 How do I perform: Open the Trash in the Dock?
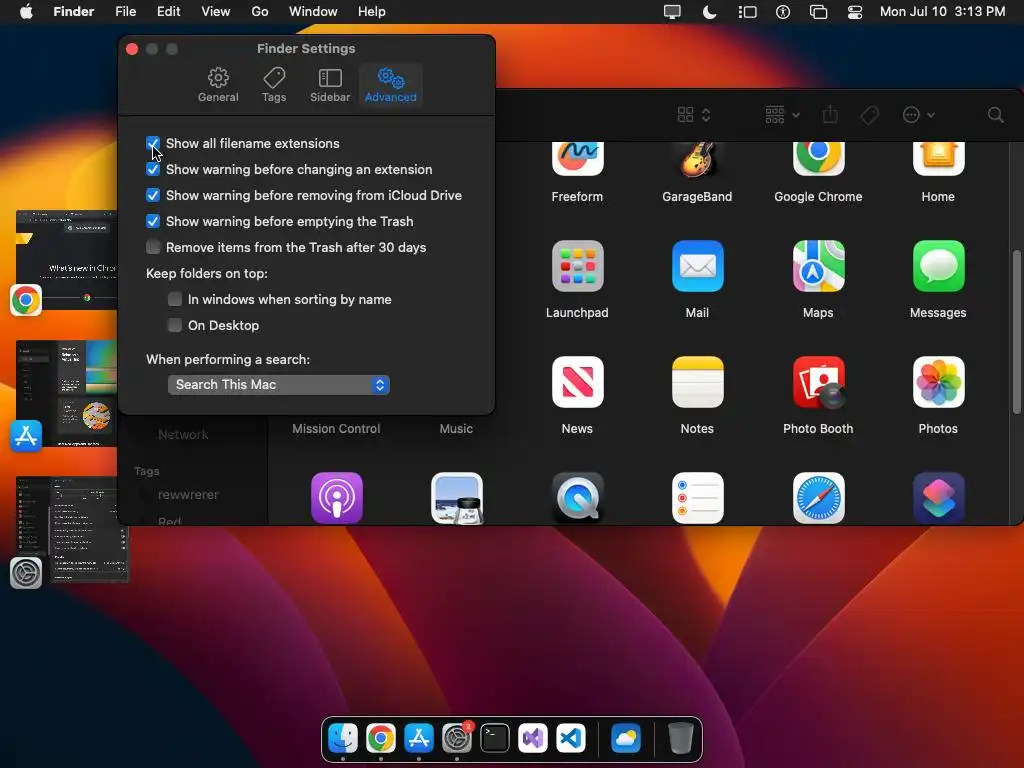(680, 738)
